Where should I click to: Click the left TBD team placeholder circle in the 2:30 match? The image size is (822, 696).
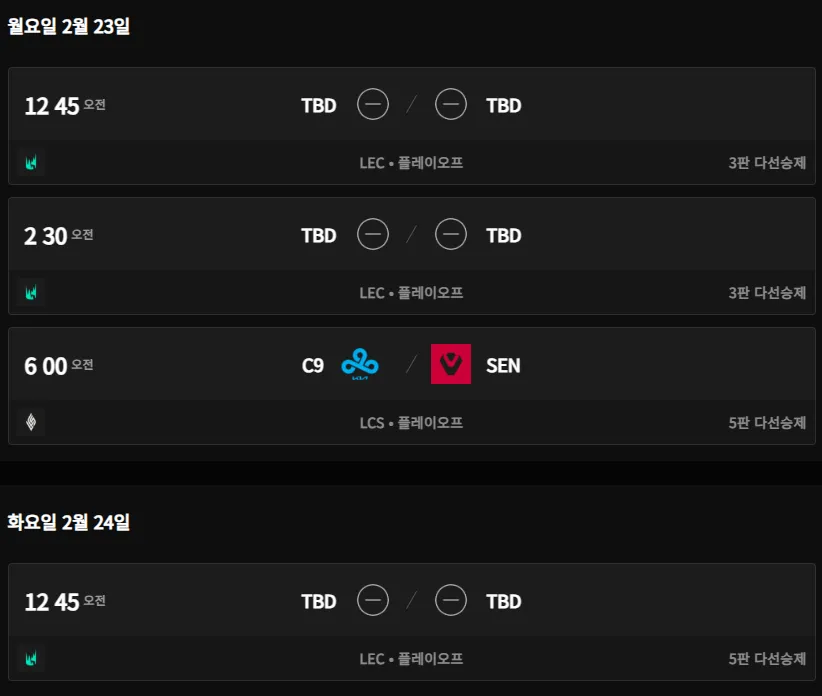373,235
